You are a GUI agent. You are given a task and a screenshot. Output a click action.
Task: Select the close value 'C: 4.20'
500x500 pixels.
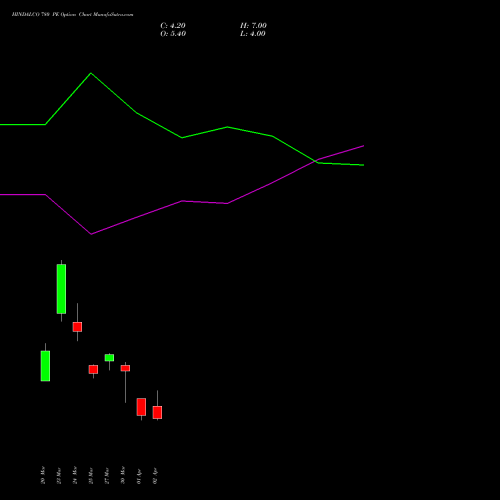click(x=173, y=26)
